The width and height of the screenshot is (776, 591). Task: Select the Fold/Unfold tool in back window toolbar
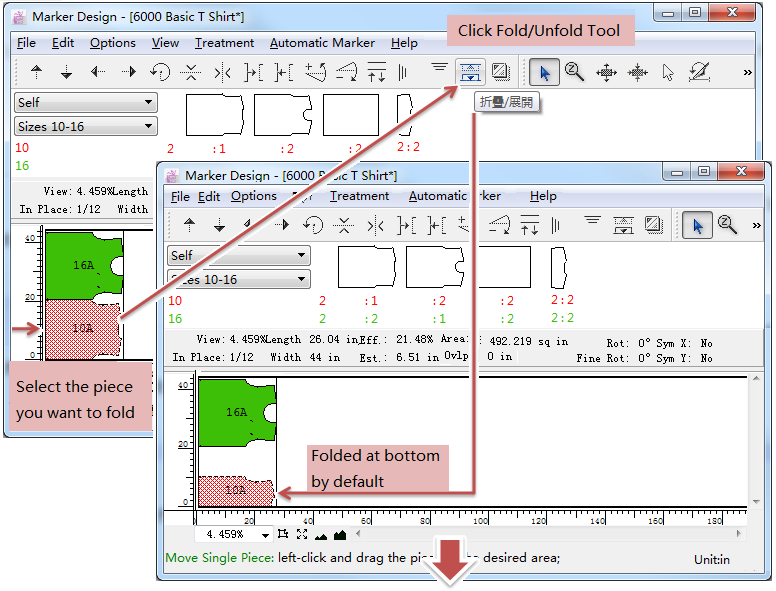469,72
